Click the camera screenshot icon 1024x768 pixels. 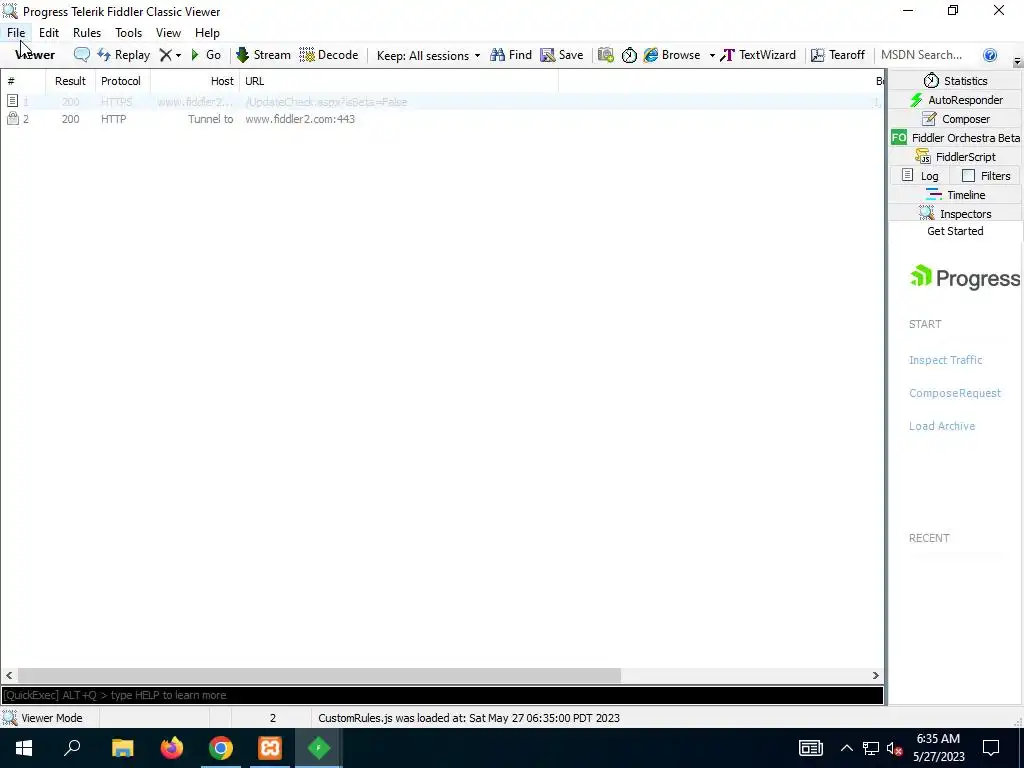(606, 55)
